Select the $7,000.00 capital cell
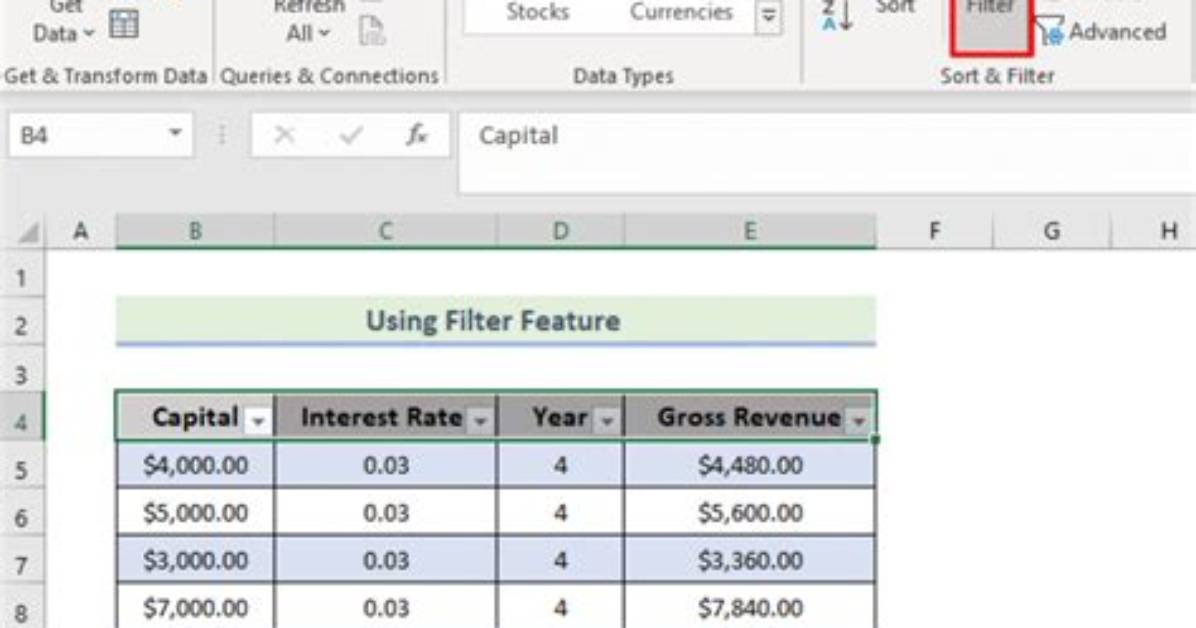The width and height of the screenshot is (1196, 628). (x=195, y=607)
